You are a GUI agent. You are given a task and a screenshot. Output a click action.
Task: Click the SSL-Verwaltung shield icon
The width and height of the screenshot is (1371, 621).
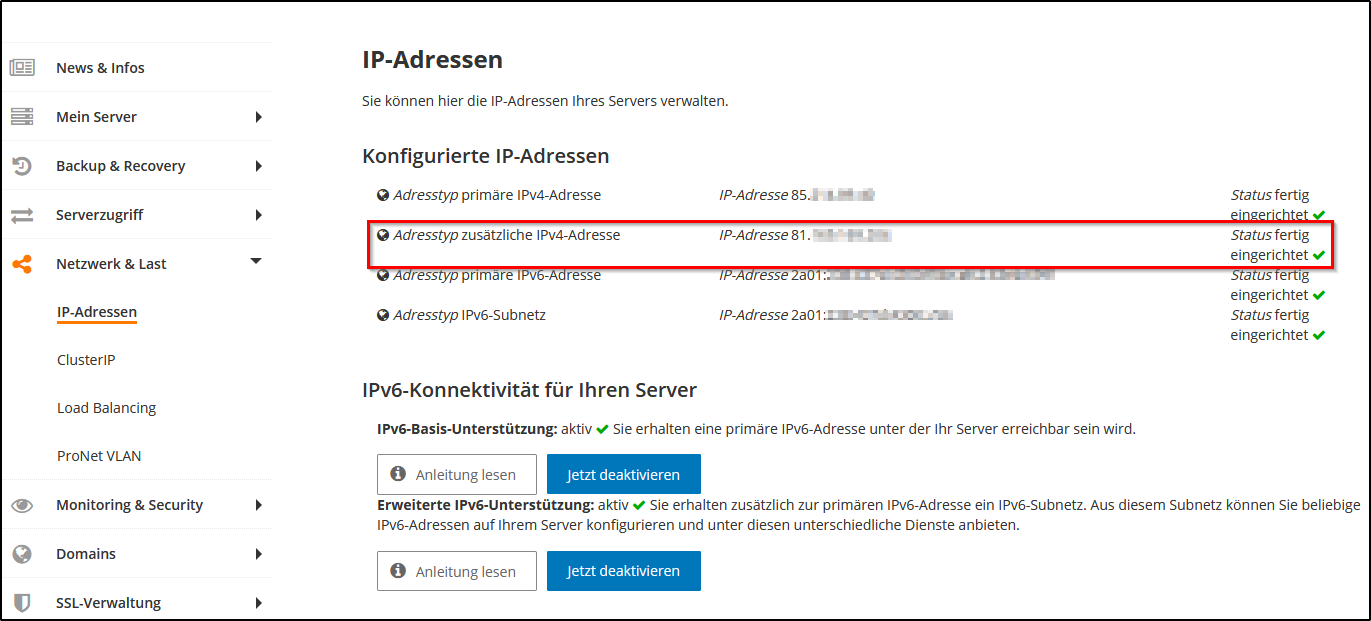coord(21,602)
